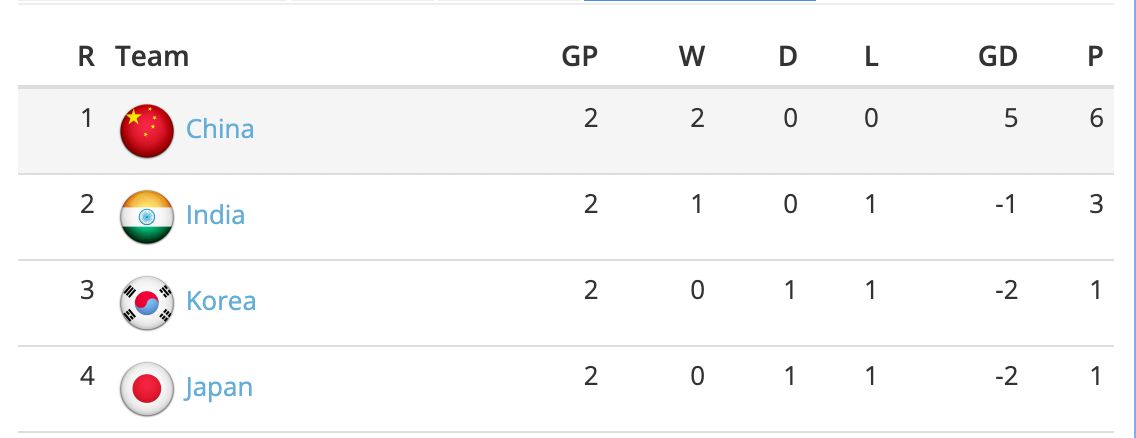Click rank number 4 in Japan's row
This screenshot has height=438, width=1136.
tap(87, 377)
